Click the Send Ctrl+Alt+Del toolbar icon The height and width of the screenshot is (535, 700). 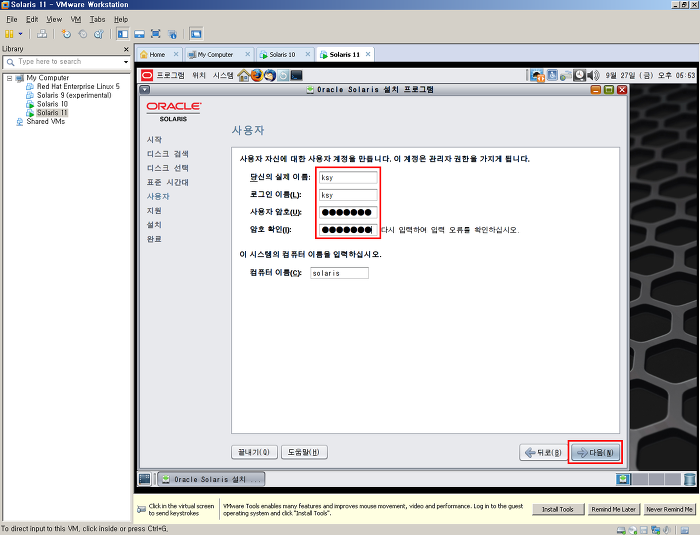42,34
